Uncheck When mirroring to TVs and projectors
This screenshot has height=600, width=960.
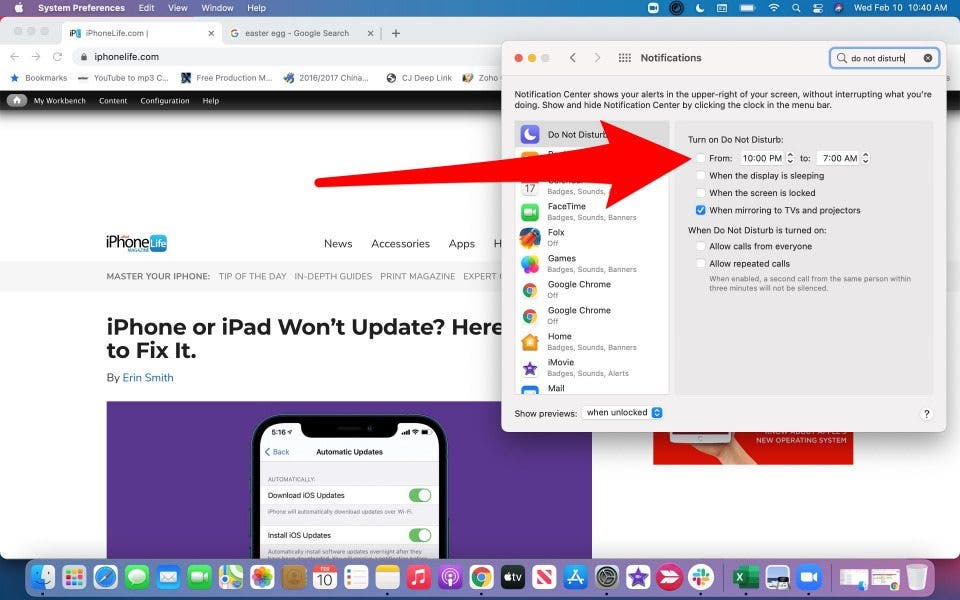(701, 210)
